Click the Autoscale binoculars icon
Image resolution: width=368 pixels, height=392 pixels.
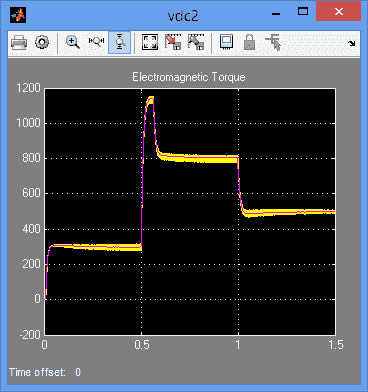pos(150,42)
